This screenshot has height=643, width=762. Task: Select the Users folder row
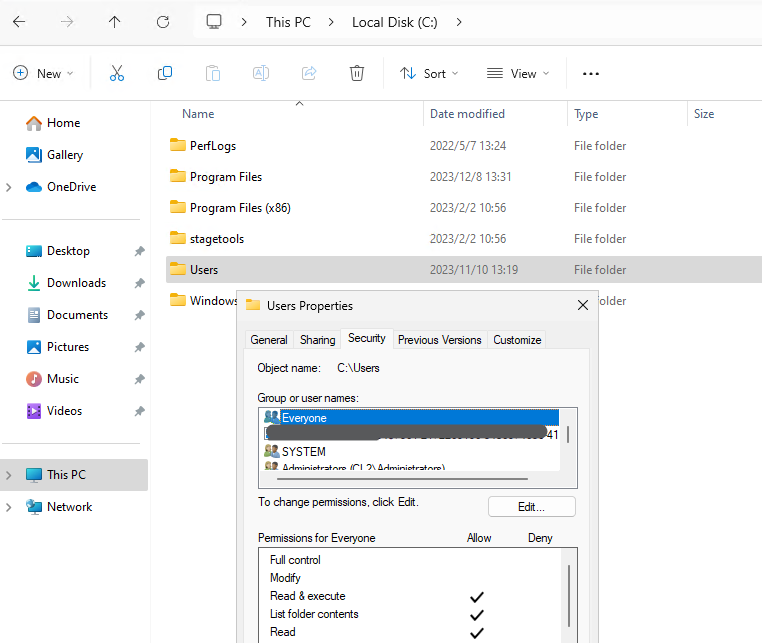[464, 270]
